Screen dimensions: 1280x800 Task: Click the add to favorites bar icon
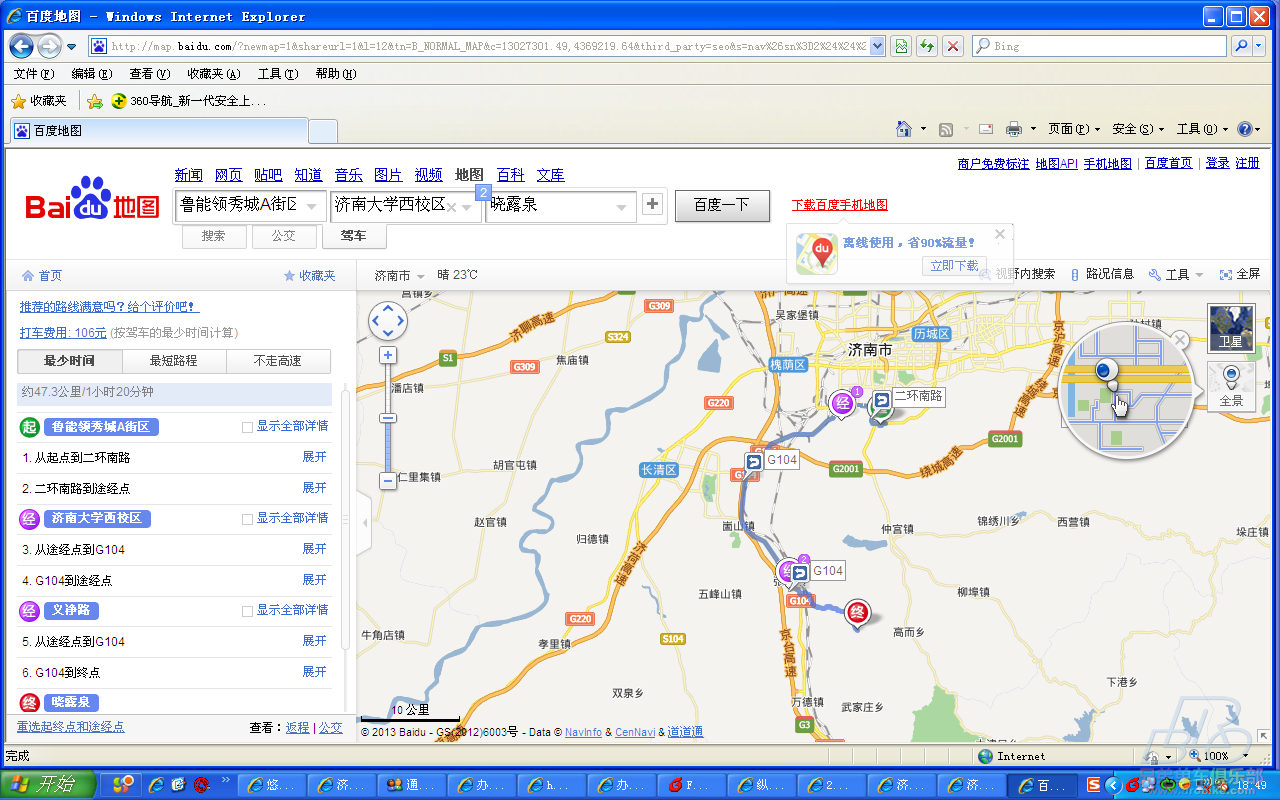click(x=95, y=101)
